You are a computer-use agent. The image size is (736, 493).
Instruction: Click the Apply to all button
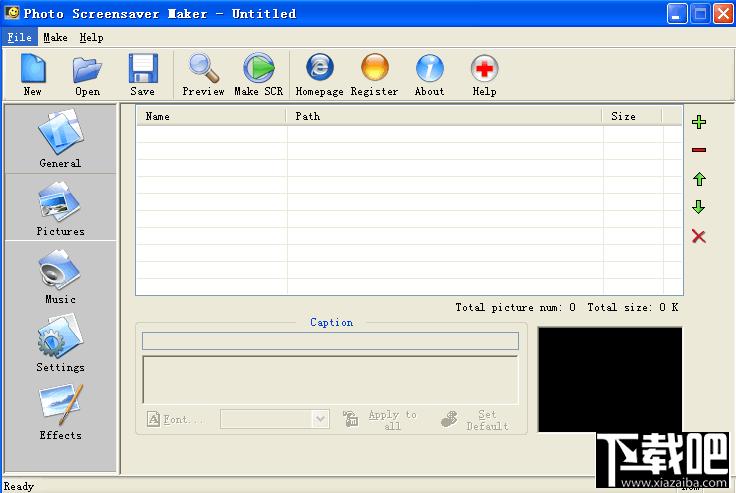(380, 420)
